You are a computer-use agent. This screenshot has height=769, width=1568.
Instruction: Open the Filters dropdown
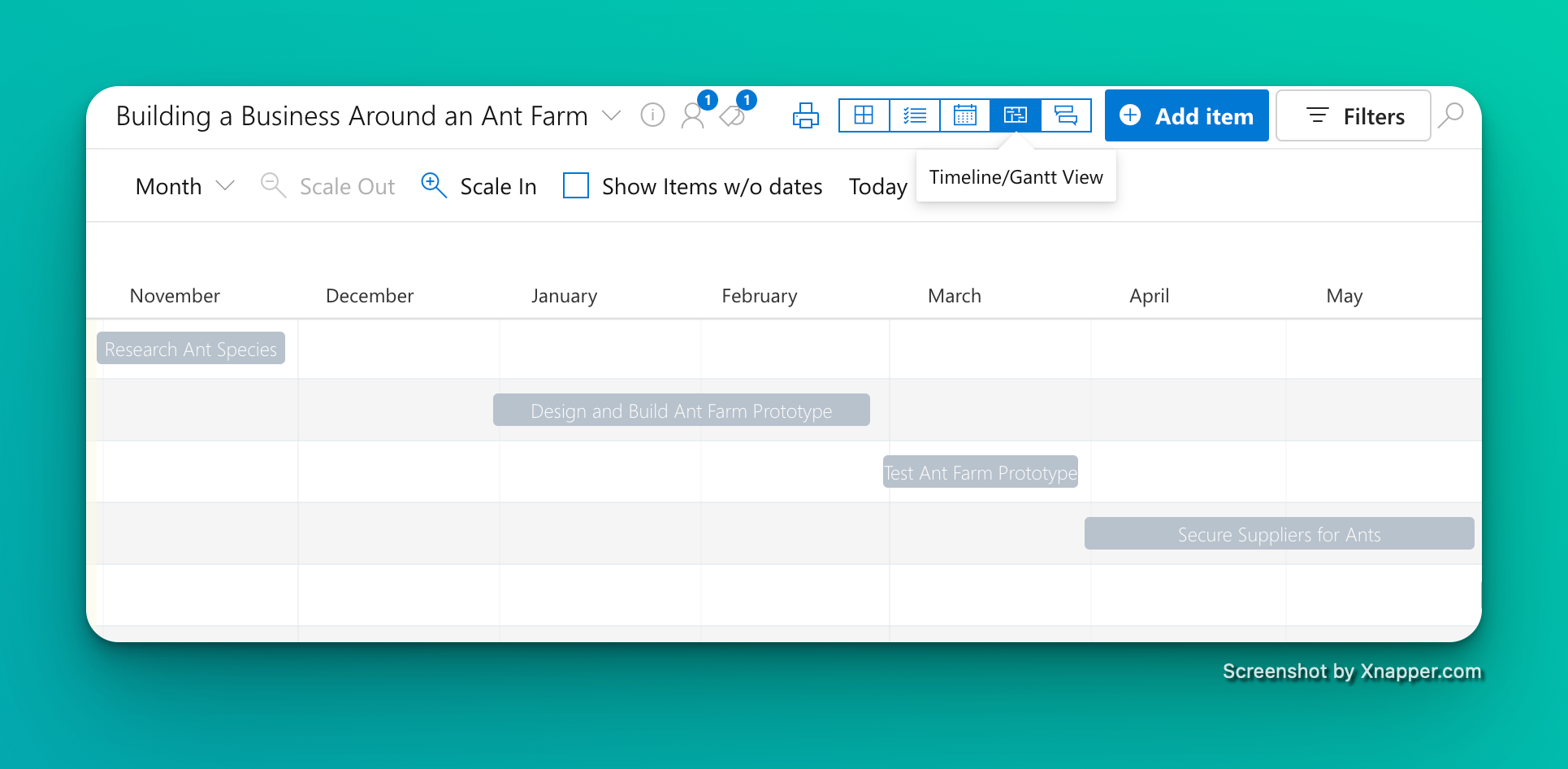(x=1354, y=115)
